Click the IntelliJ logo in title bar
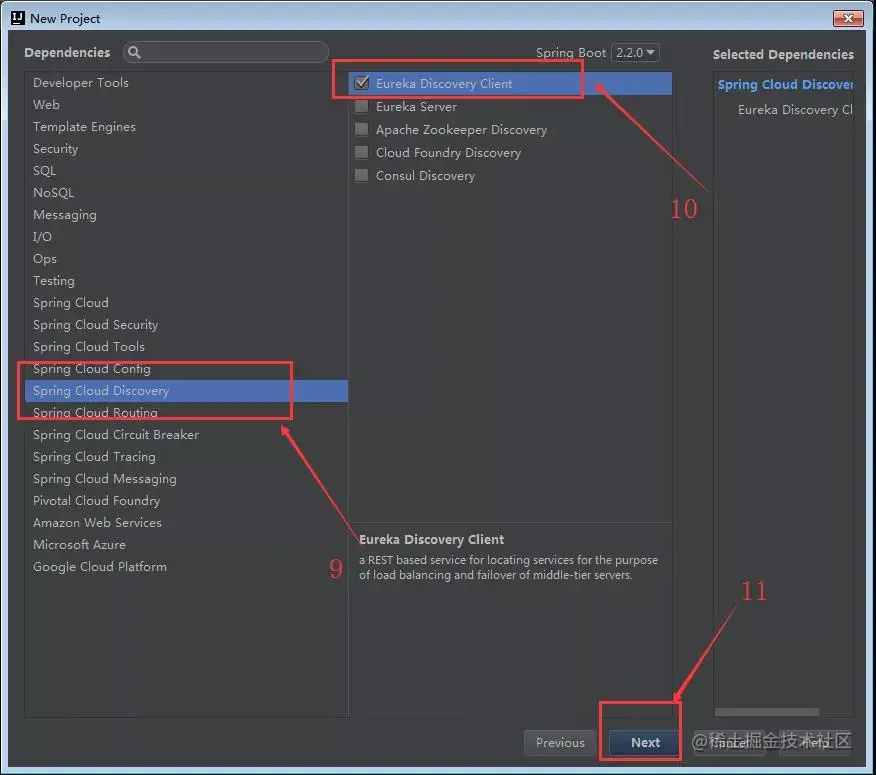Screen dimensions: 876x775 coord(18,18)
